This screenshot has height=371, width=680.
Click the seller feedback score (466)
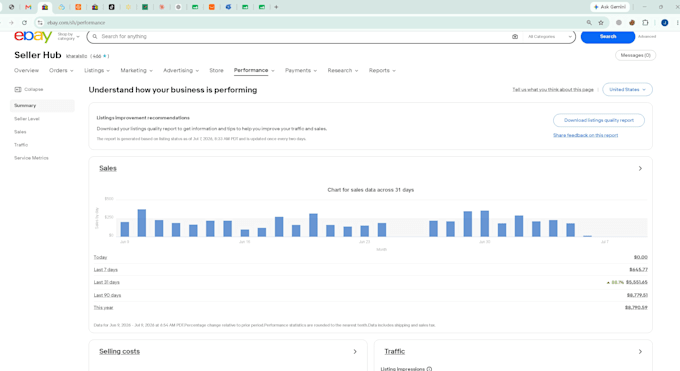pyautogui.click(x=96, y=56)
